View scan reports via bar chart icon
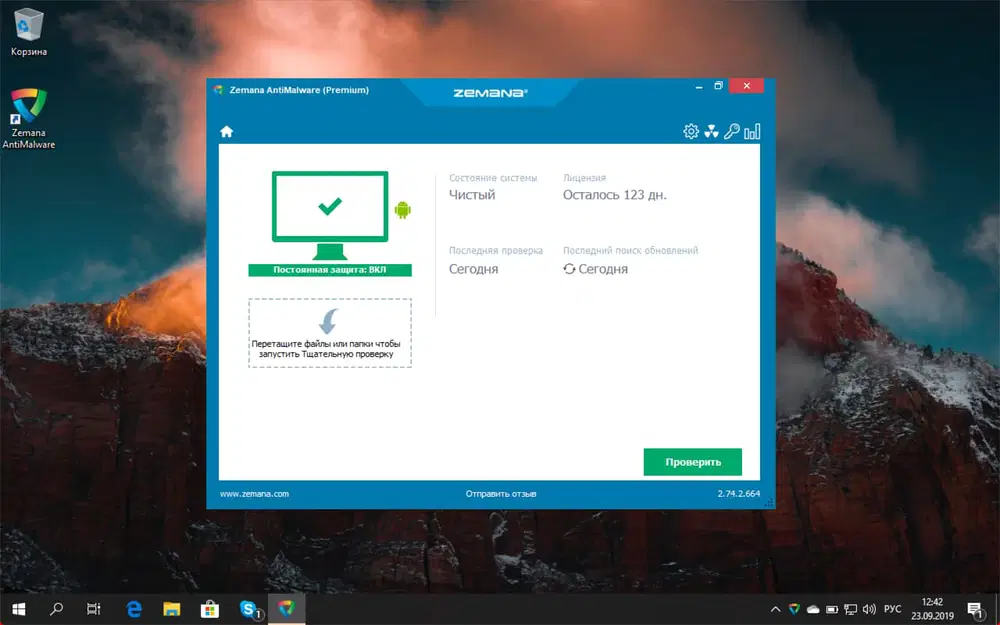 pos(751,131)
